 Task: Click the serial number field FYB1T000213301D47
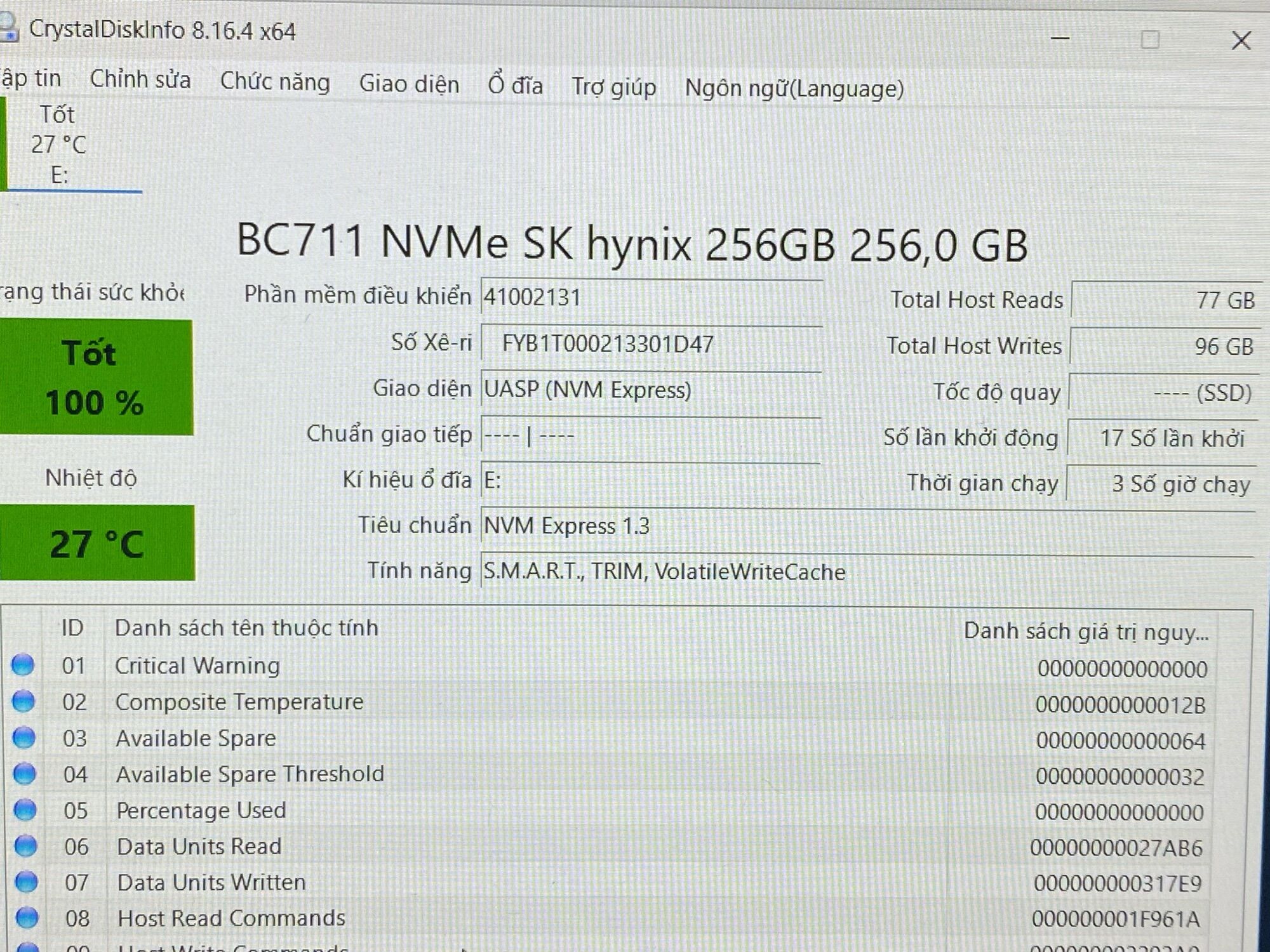652,343
